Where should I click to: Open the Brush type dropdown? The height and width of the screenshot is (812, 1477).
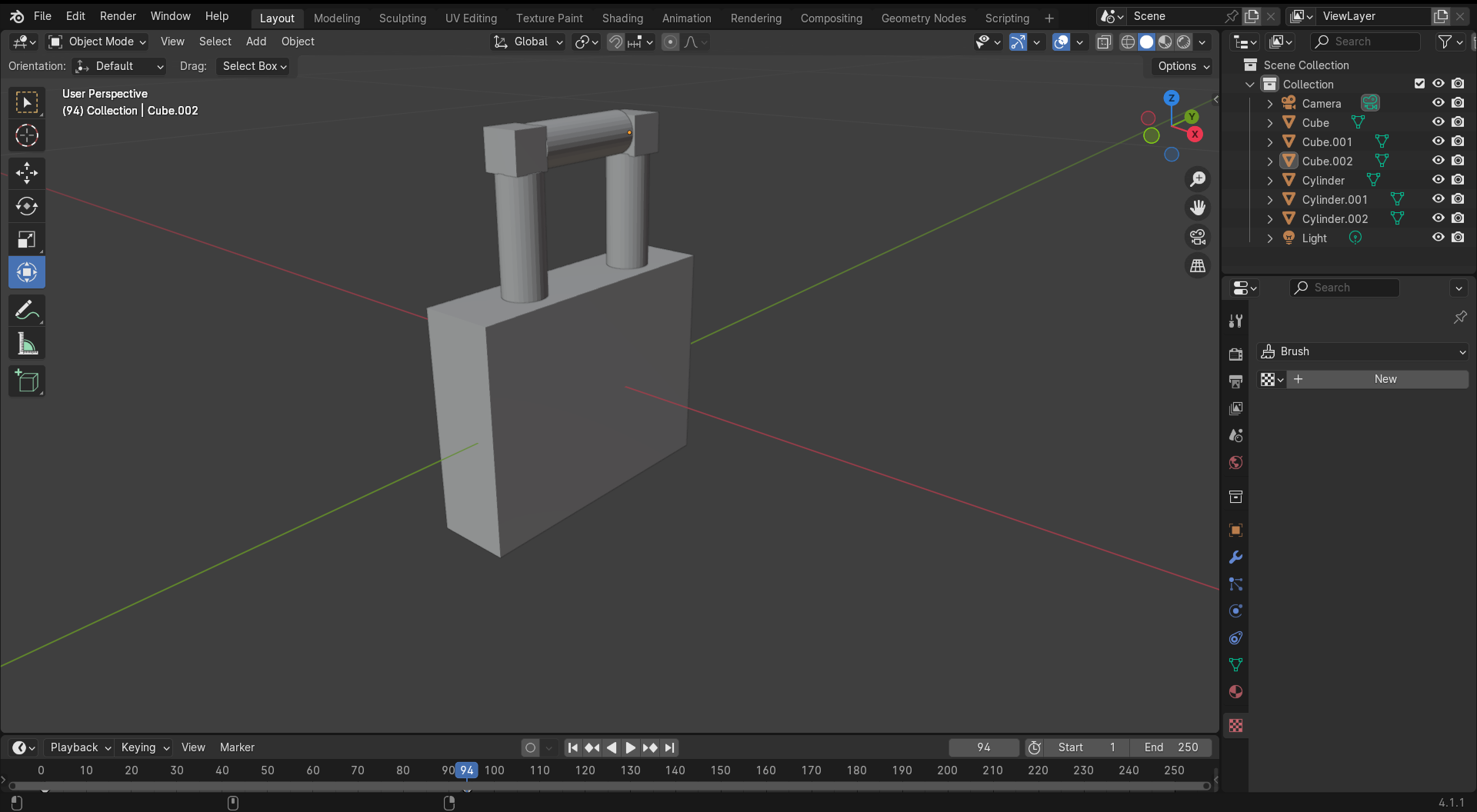[x=1363, y=351]
